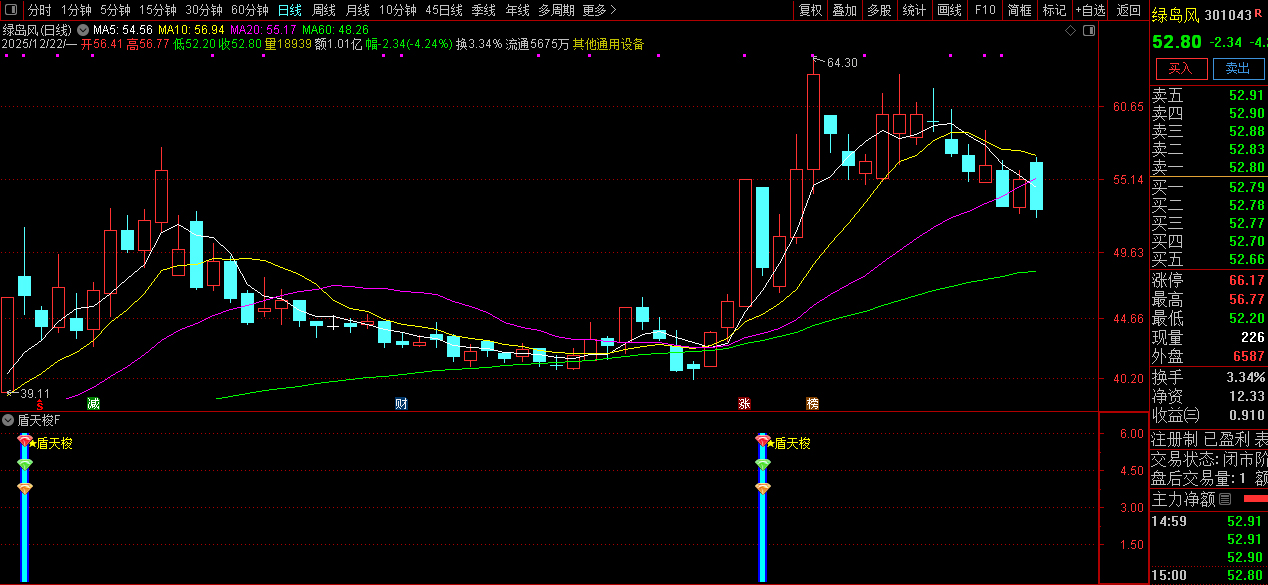Click the 减 event marker
1268x585 pixels.
(x=93, y=404)
